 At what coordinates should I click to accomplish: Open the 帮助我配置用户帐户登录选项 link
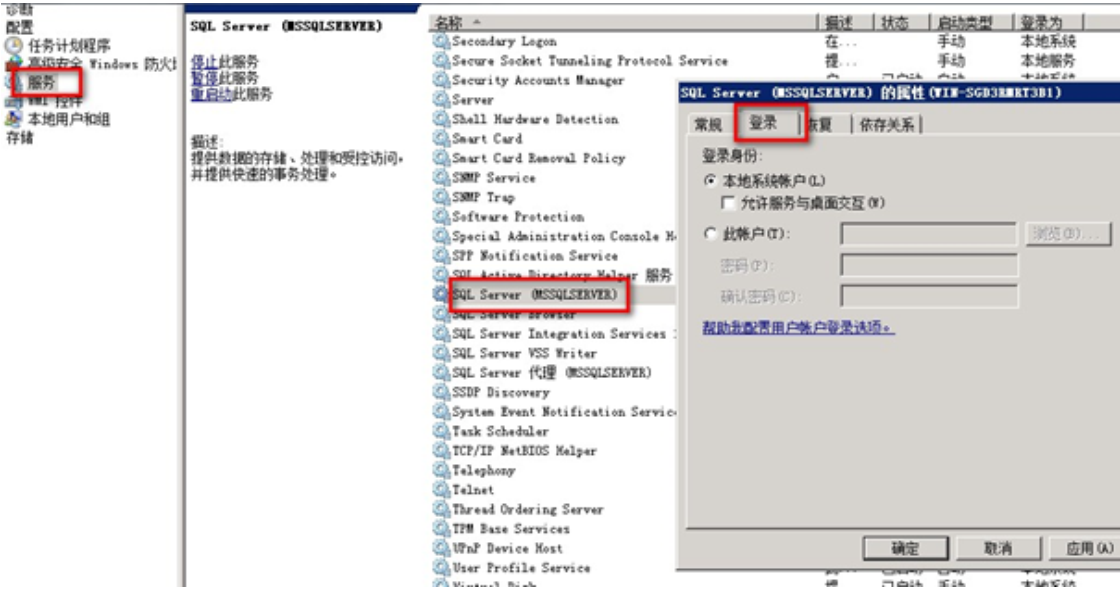[798, 328]
